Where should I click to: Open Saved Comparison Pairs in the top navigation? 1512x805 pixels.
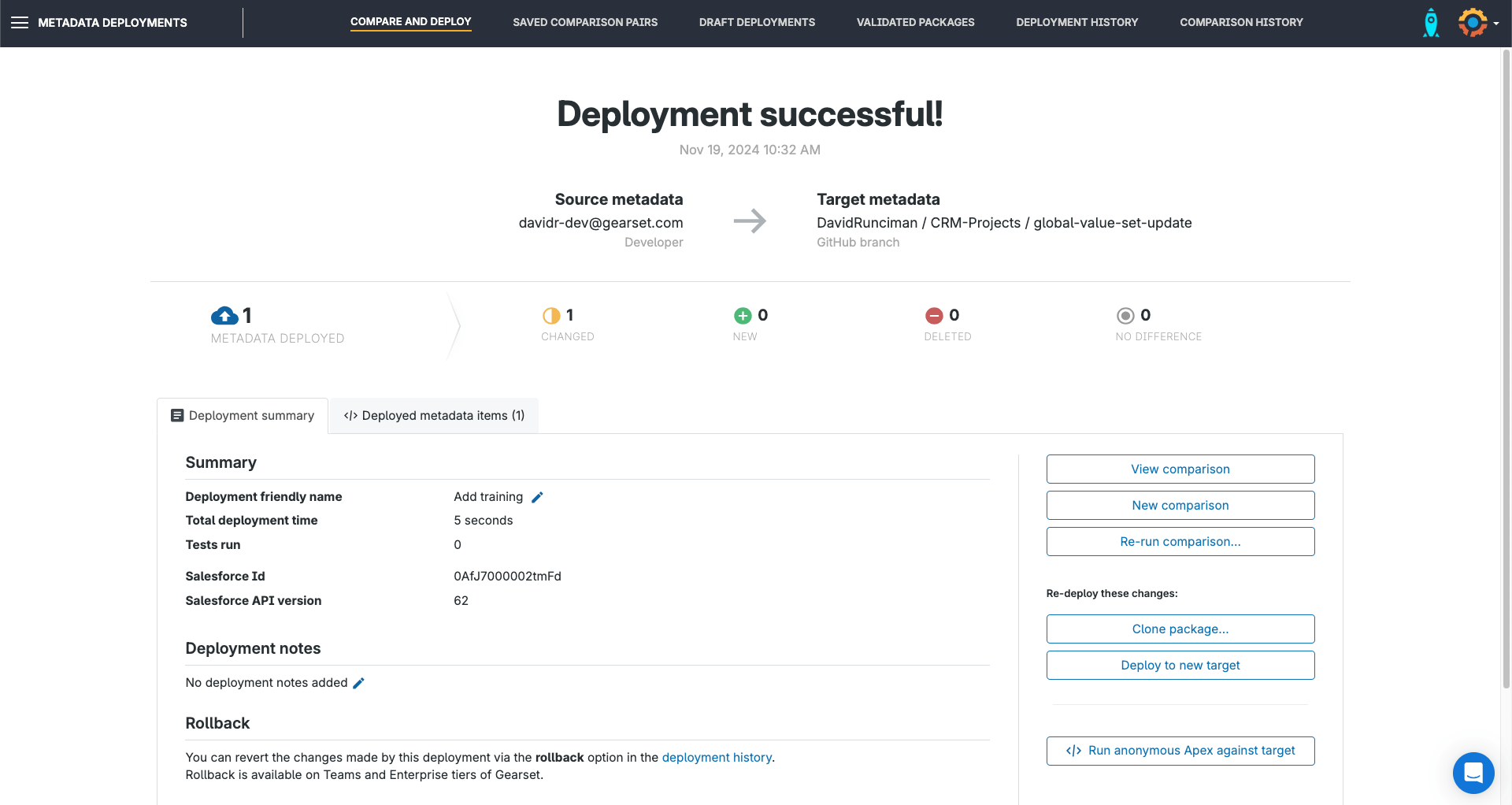585,22
